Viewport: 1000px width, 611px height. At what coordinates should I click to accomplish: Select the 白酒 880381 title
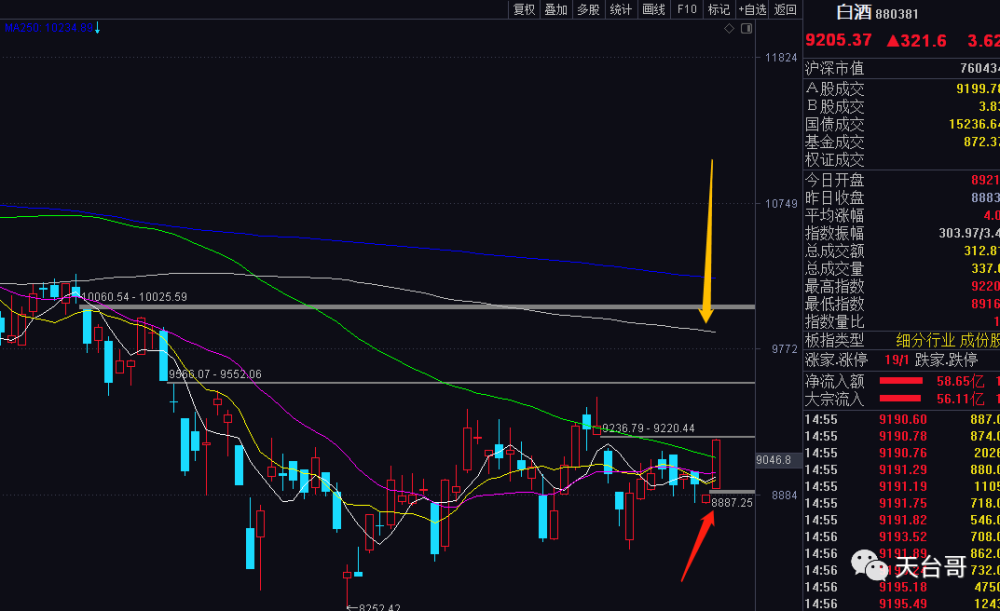point(877,13)
